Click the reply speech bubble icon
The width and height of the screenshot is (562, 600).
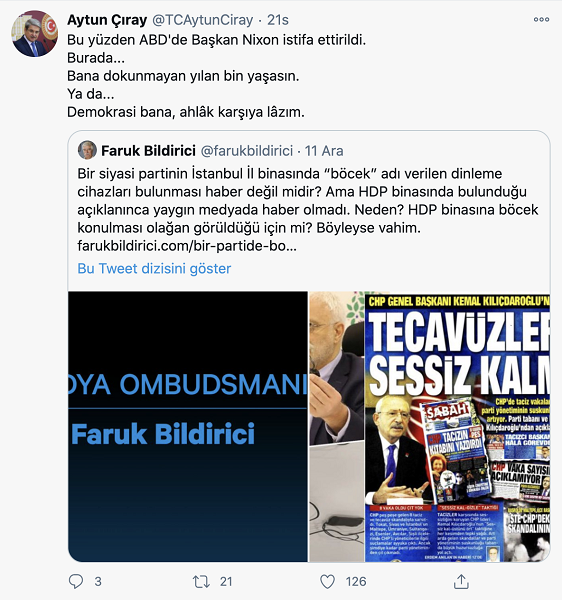click(76, 581)
